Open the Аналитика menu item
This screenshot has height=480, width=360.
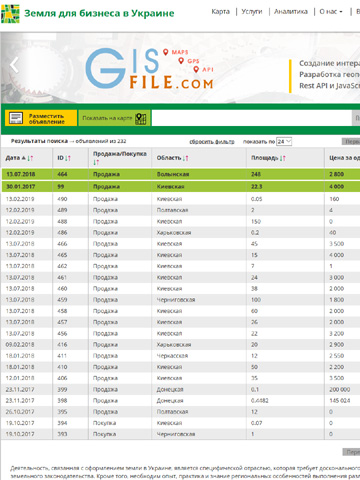[291, 12]
